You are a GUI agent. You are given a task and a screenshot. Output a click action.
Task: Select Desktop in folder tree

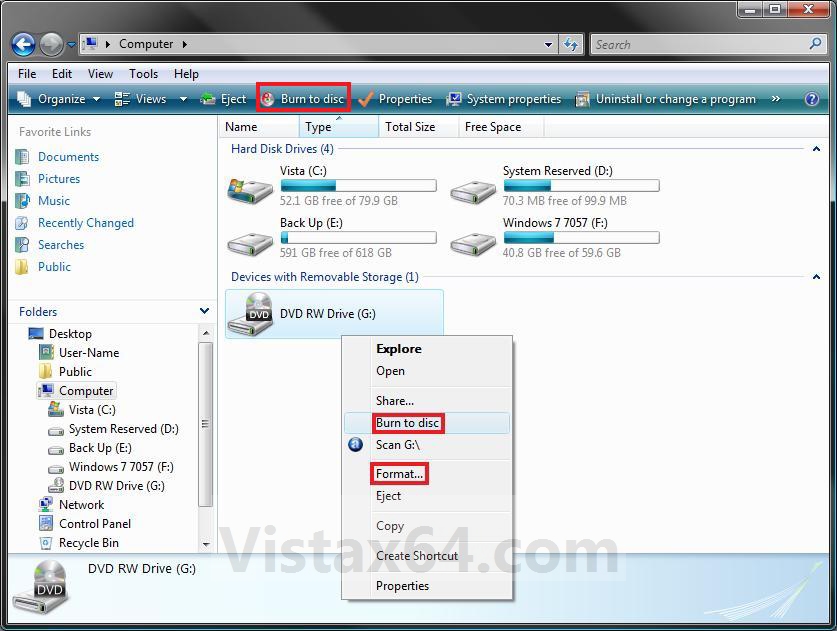point(70,334)
